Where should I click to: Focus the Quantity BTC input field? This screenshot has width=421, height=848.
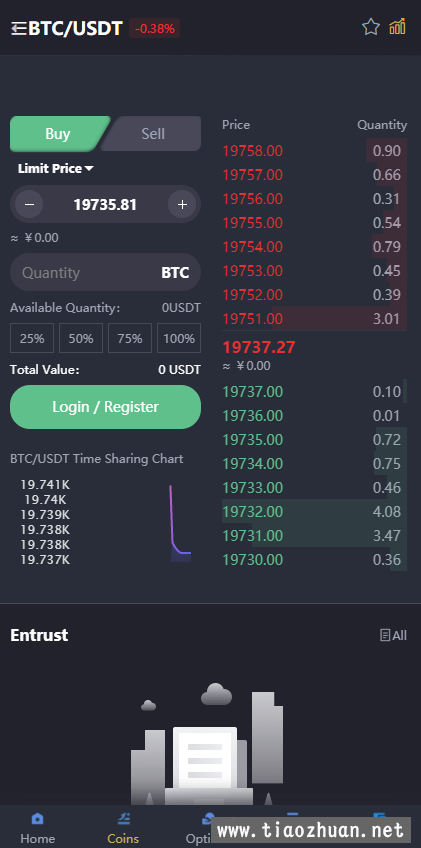[x=106, y=273]
